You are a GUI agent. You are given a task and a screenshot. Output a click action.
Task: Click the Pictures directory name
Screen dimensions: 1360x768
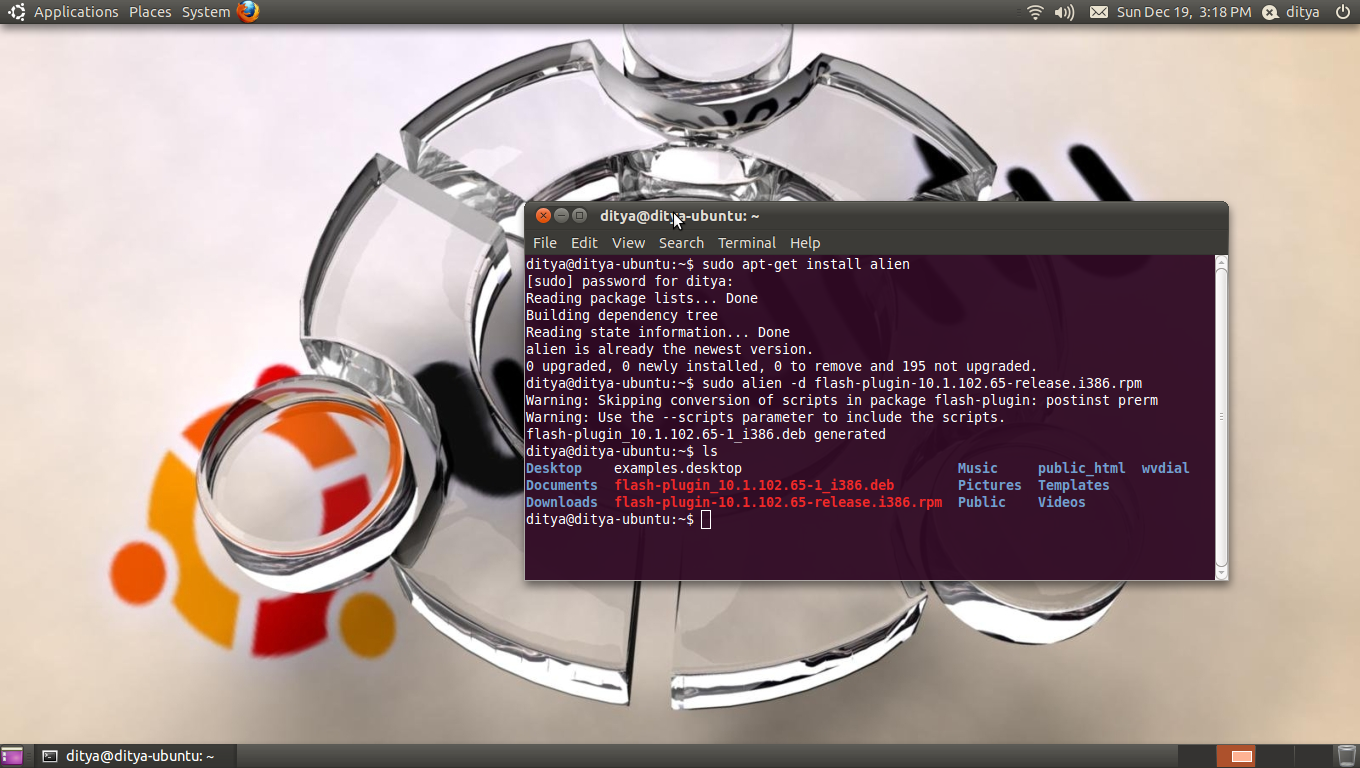[990, 485]
